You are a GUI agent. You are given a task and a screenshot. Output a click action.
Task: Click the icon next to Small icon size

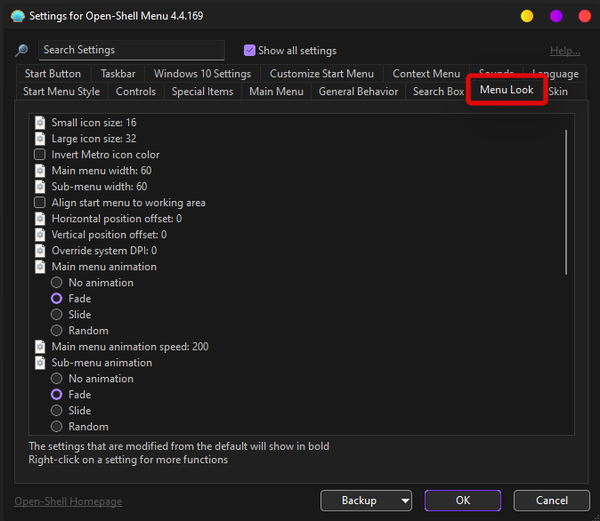(x=40, y=122)
